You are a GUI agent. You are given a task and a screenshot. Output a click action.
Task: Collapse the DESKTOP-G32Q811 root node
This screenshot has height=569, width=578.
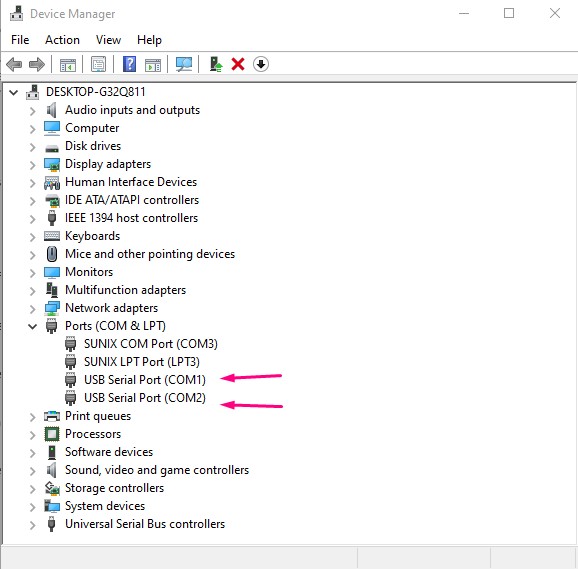14,92
